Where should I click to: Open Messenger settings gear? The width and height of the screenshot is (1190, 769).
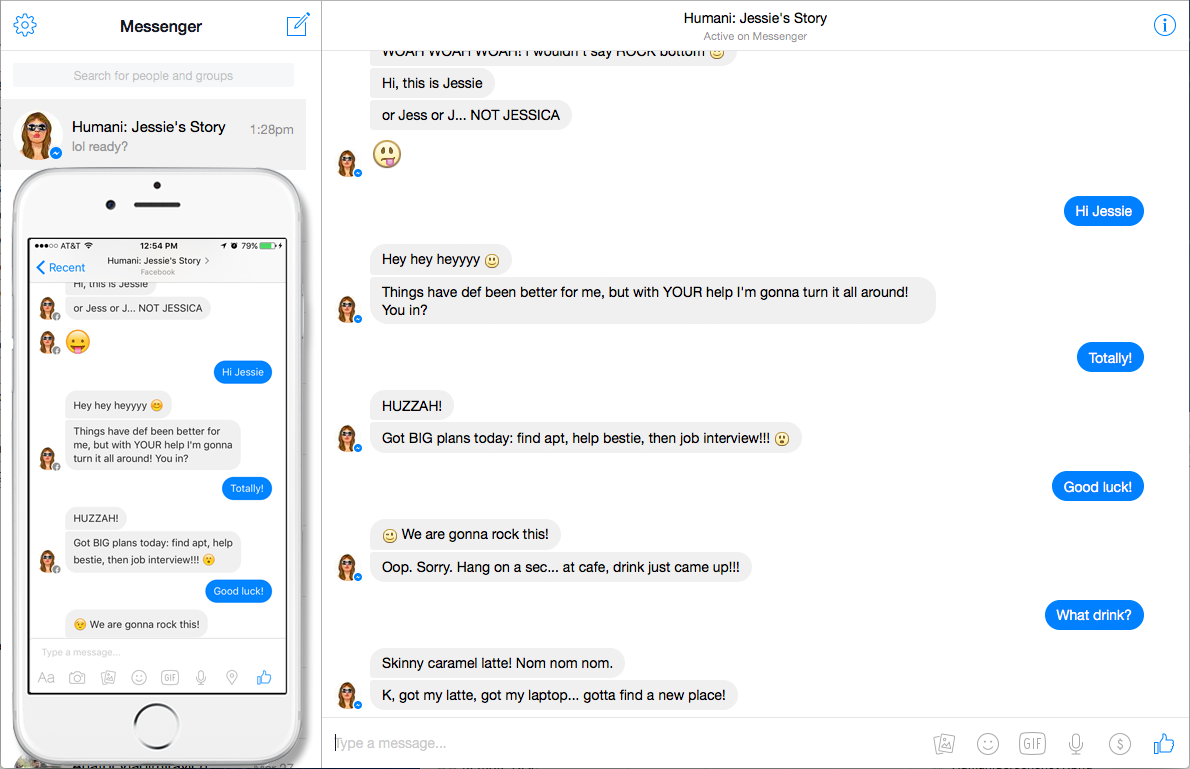point(25,25)
